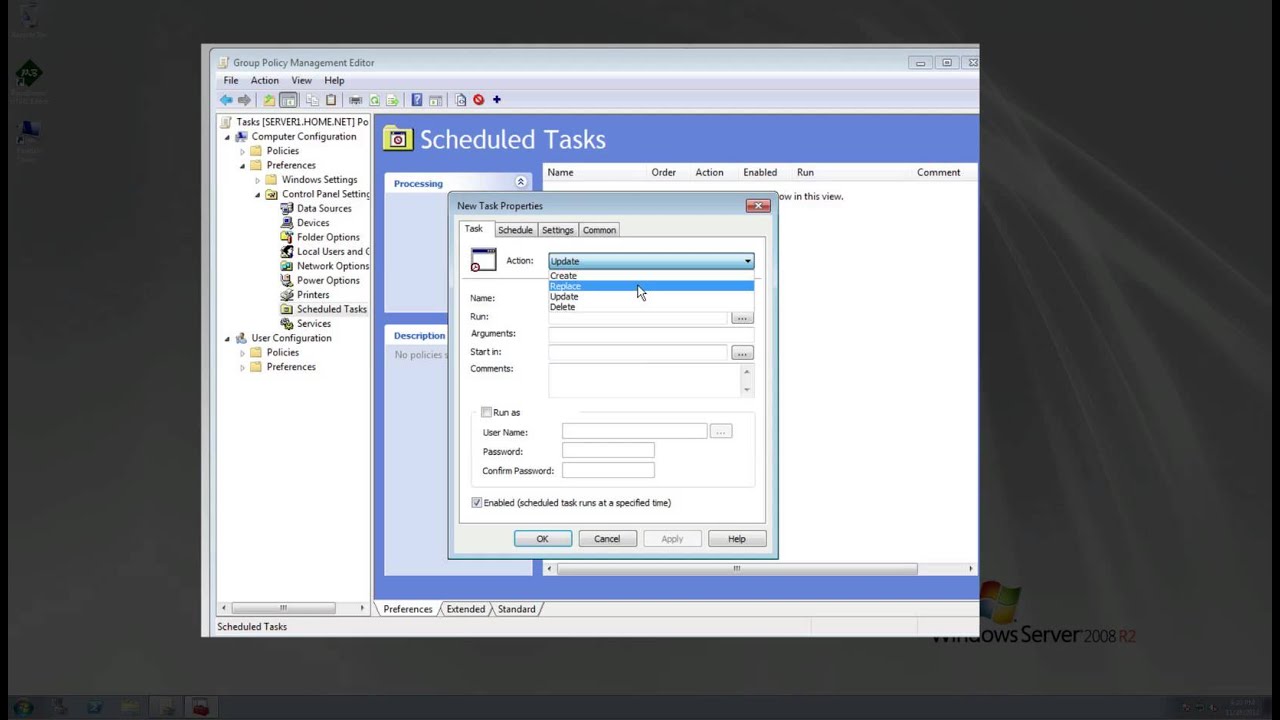The width and height of the screenshot is (1280, 720).
Task: Open the Windows Start button
Action: [23, 707]
